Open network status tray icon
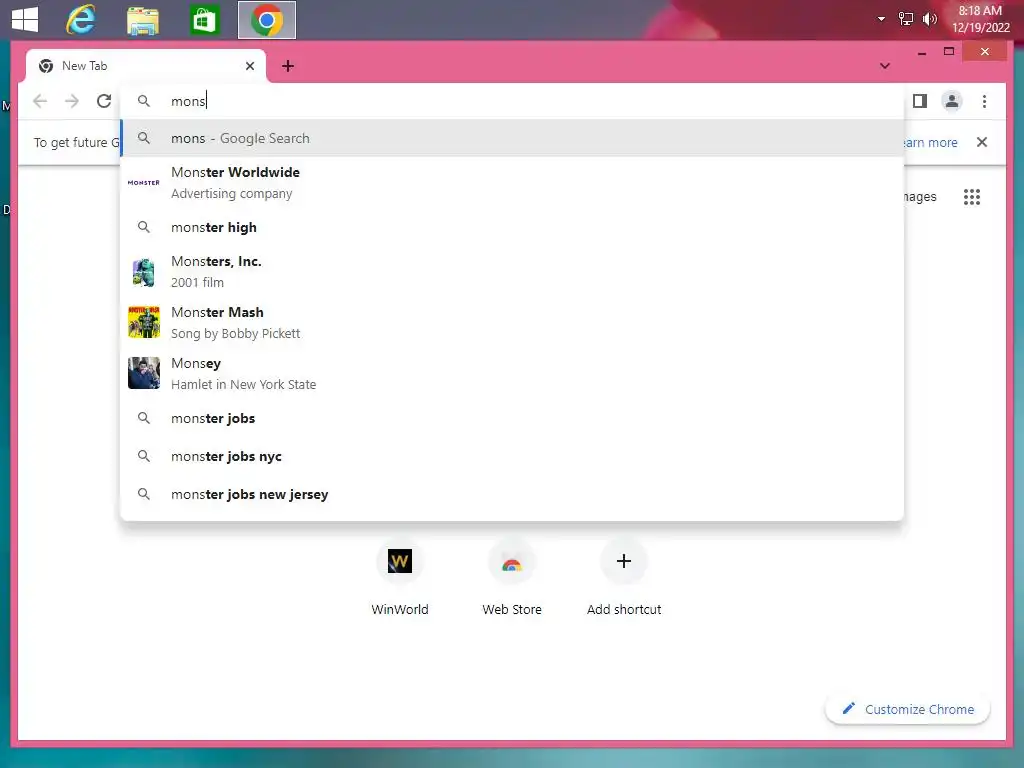Screen dimensions: 1024x768 tap(905, 19)
